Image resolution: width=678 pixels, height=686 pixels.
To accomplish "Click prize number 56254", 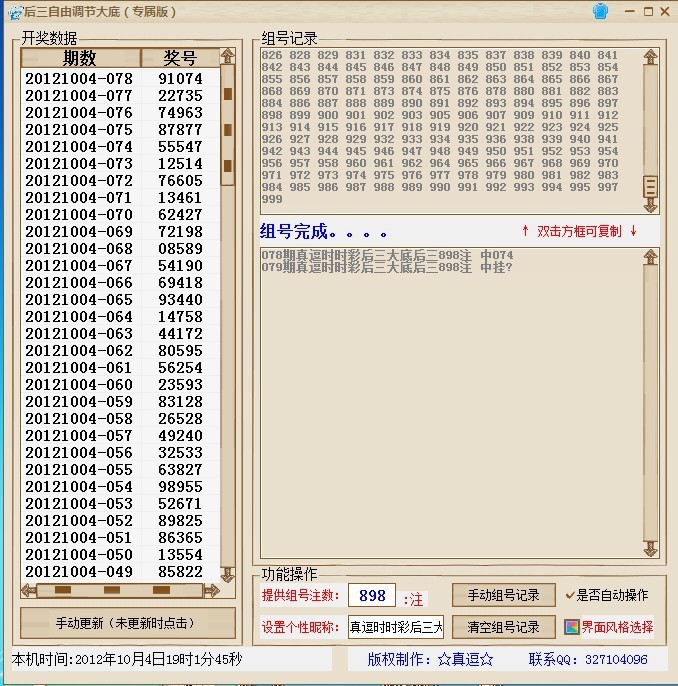I will [180, 368].
